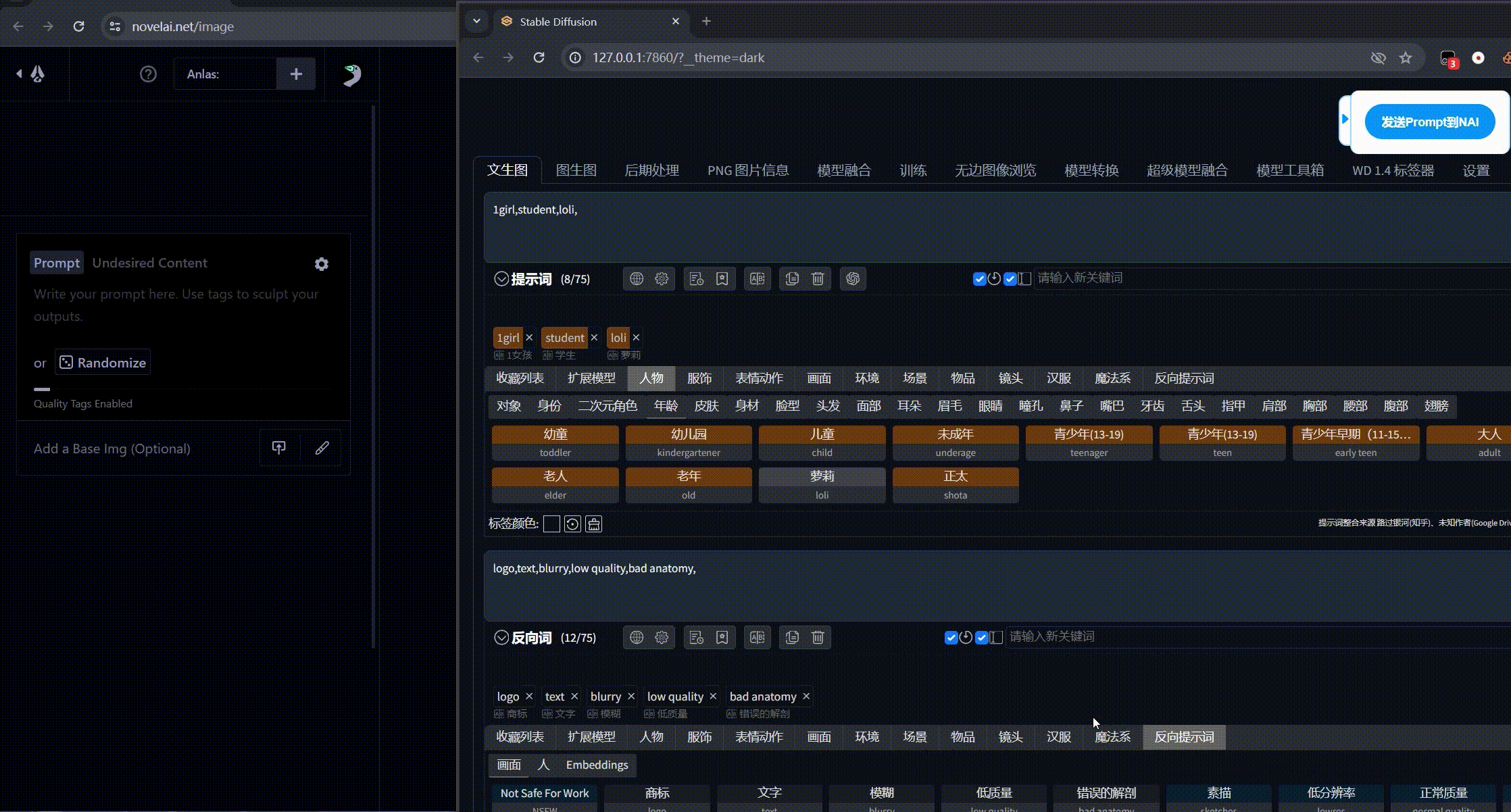This screenshot has height=812, width=1511.
Task: Remove the loli prompt tag
Action: click(x=636, y=338)
